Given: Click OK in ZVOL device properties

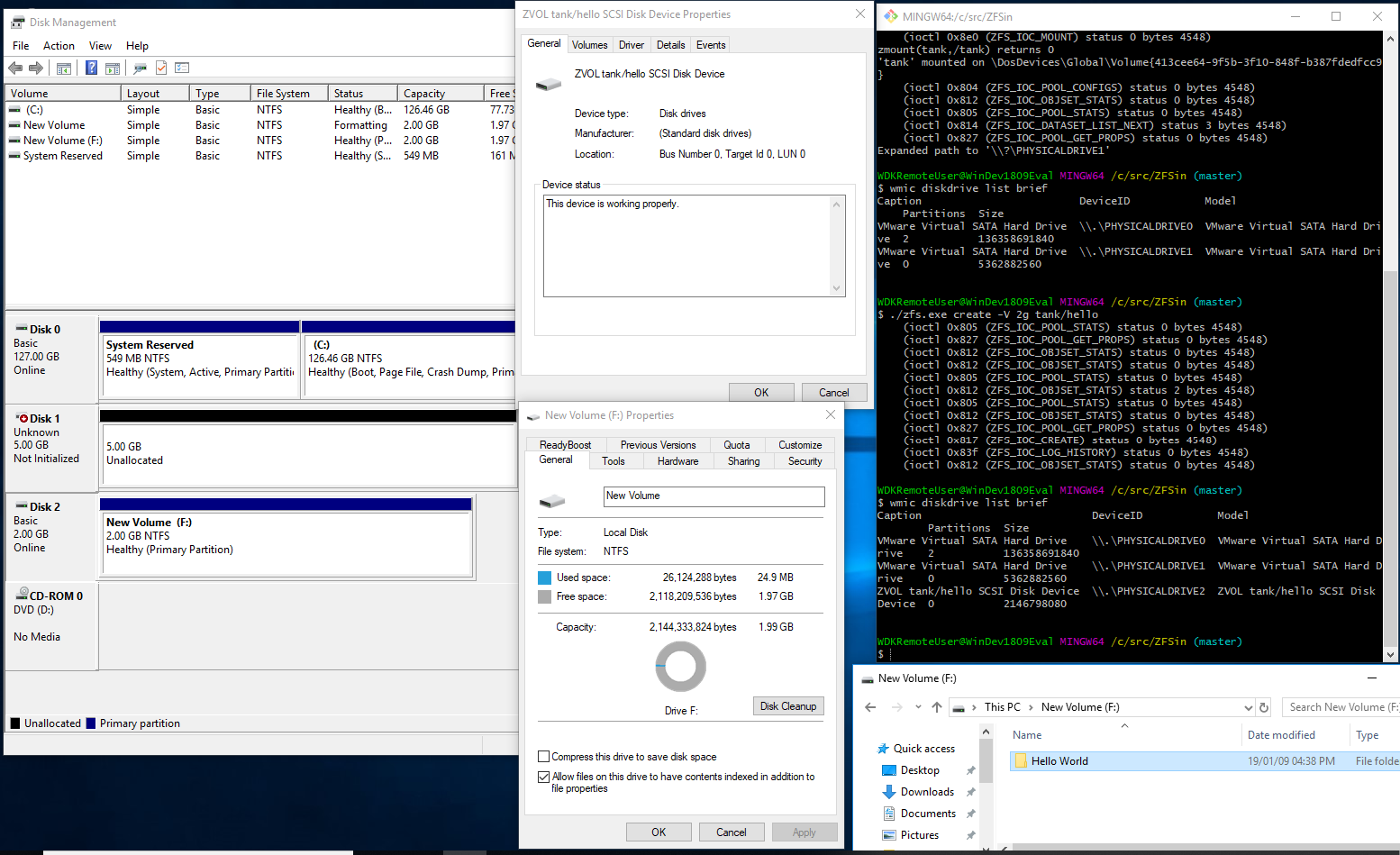Looking at the screenshot, I should [761, 393].
